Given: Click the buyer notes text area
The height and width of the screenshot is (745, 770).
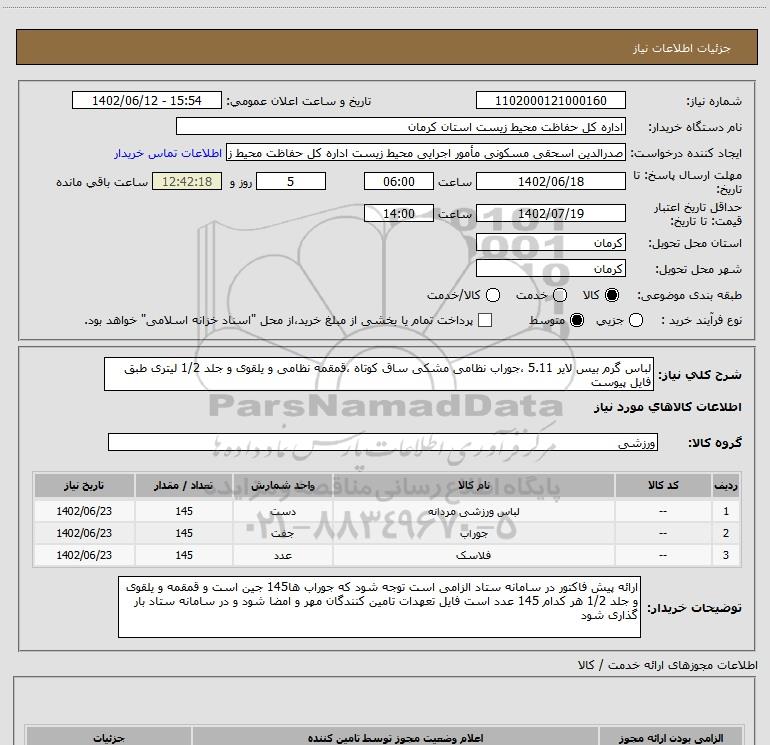Looking at the screenshot, I should coord(379,607).
